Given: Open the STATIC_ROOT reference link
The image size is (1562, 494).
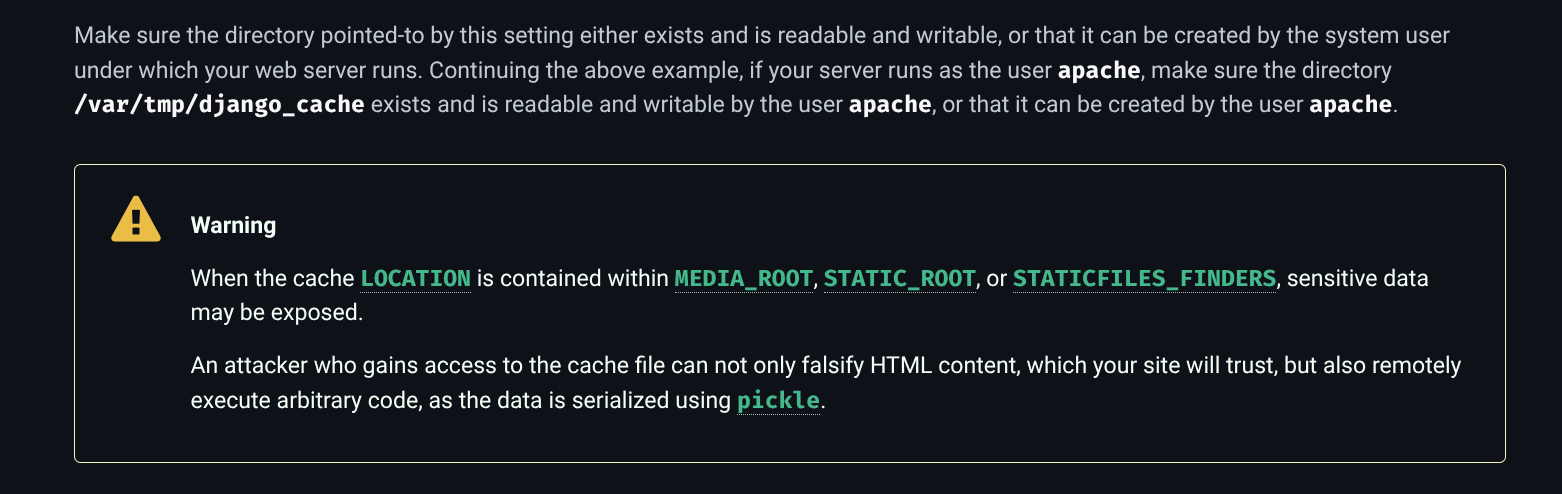Looking at the screenshot, I should pos(899,279).
